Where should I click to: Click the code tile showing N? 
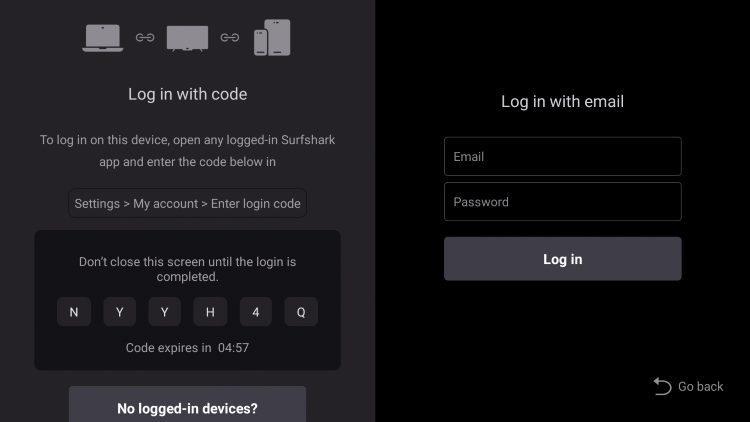pyautogui.click(x=74, y=312)
